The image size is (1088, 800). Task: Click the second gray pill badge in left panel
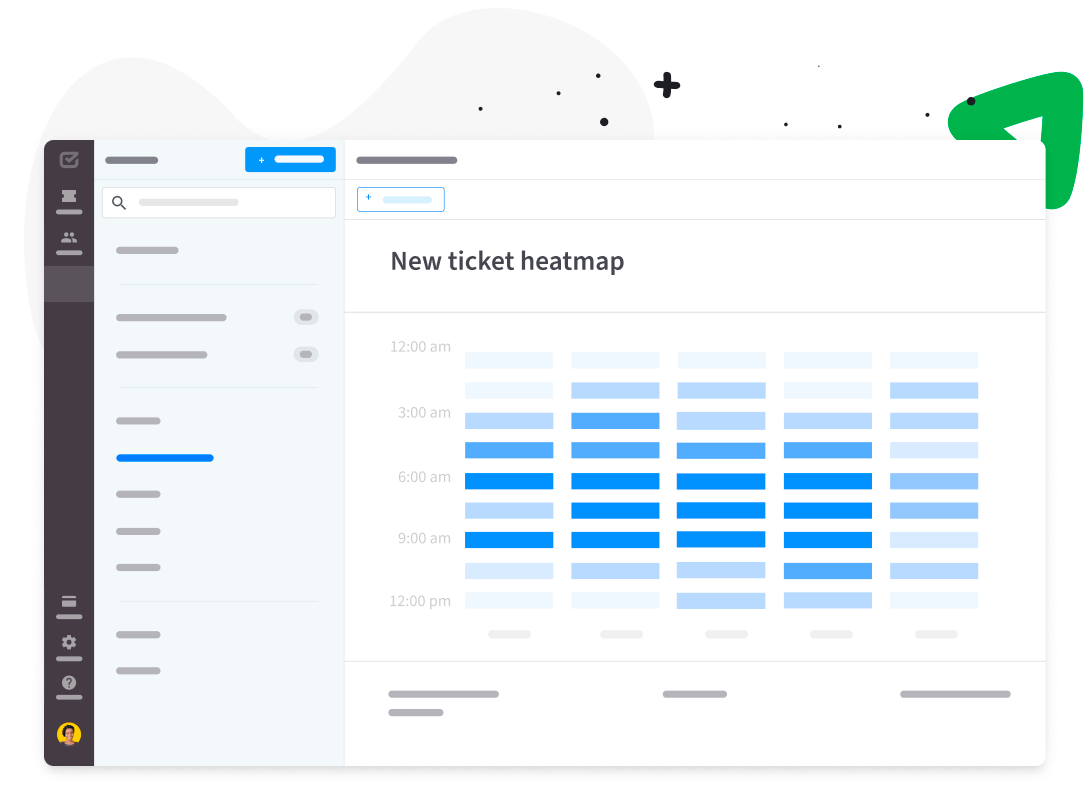click(x=306, y=354)
